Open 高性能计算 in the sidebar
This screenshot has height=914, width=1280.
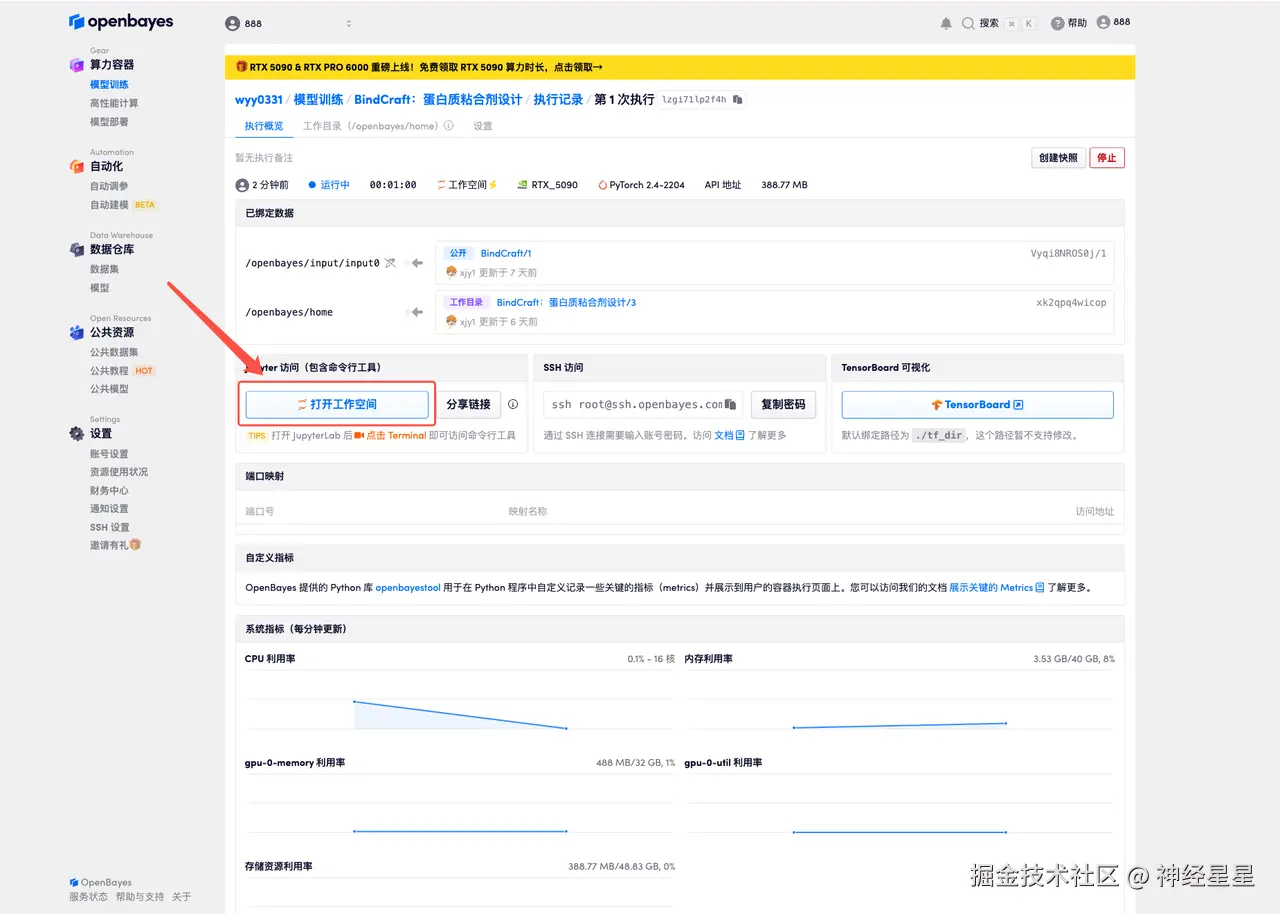pyautogui.click(x=114, y=103)
